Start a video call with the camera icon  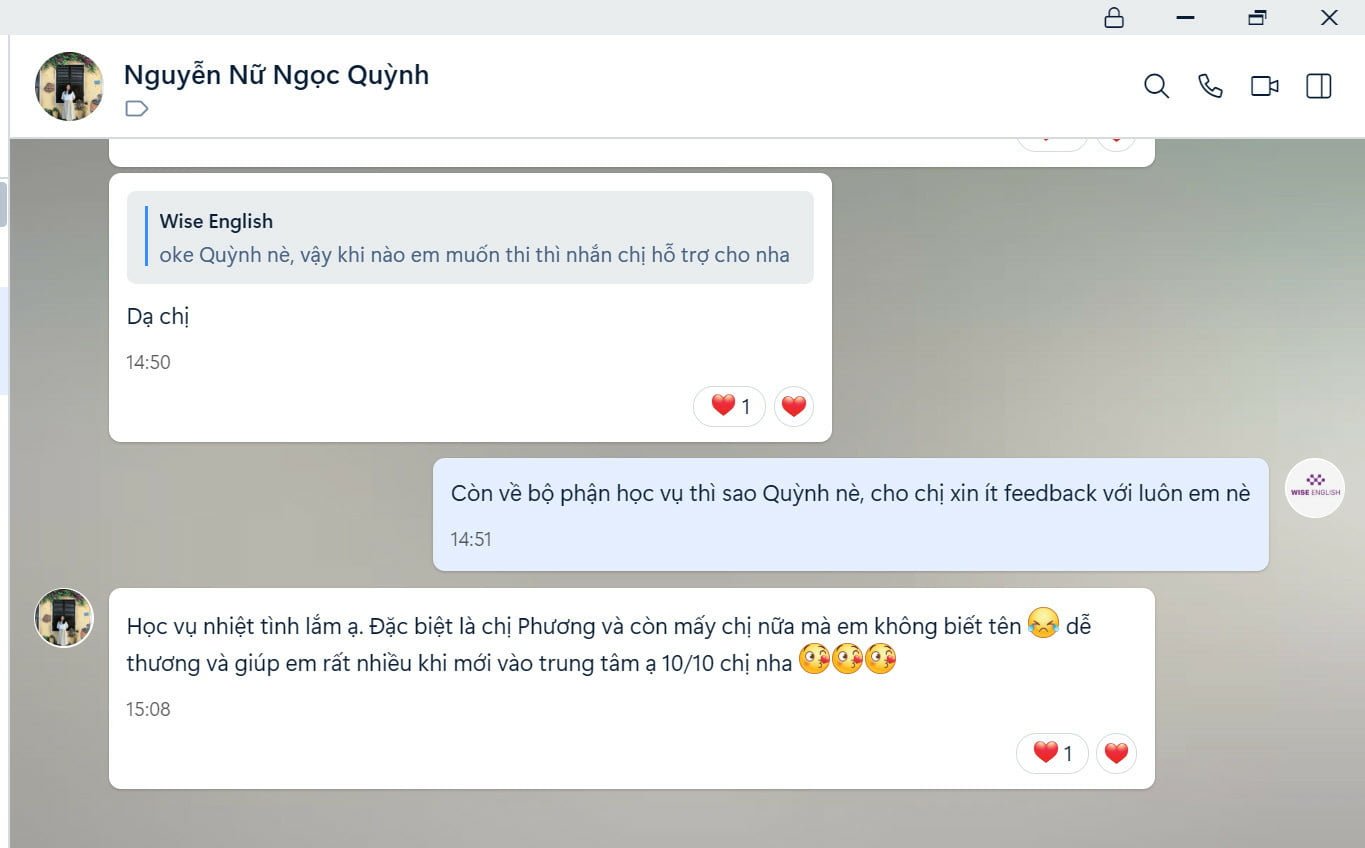pos(1265,86)
